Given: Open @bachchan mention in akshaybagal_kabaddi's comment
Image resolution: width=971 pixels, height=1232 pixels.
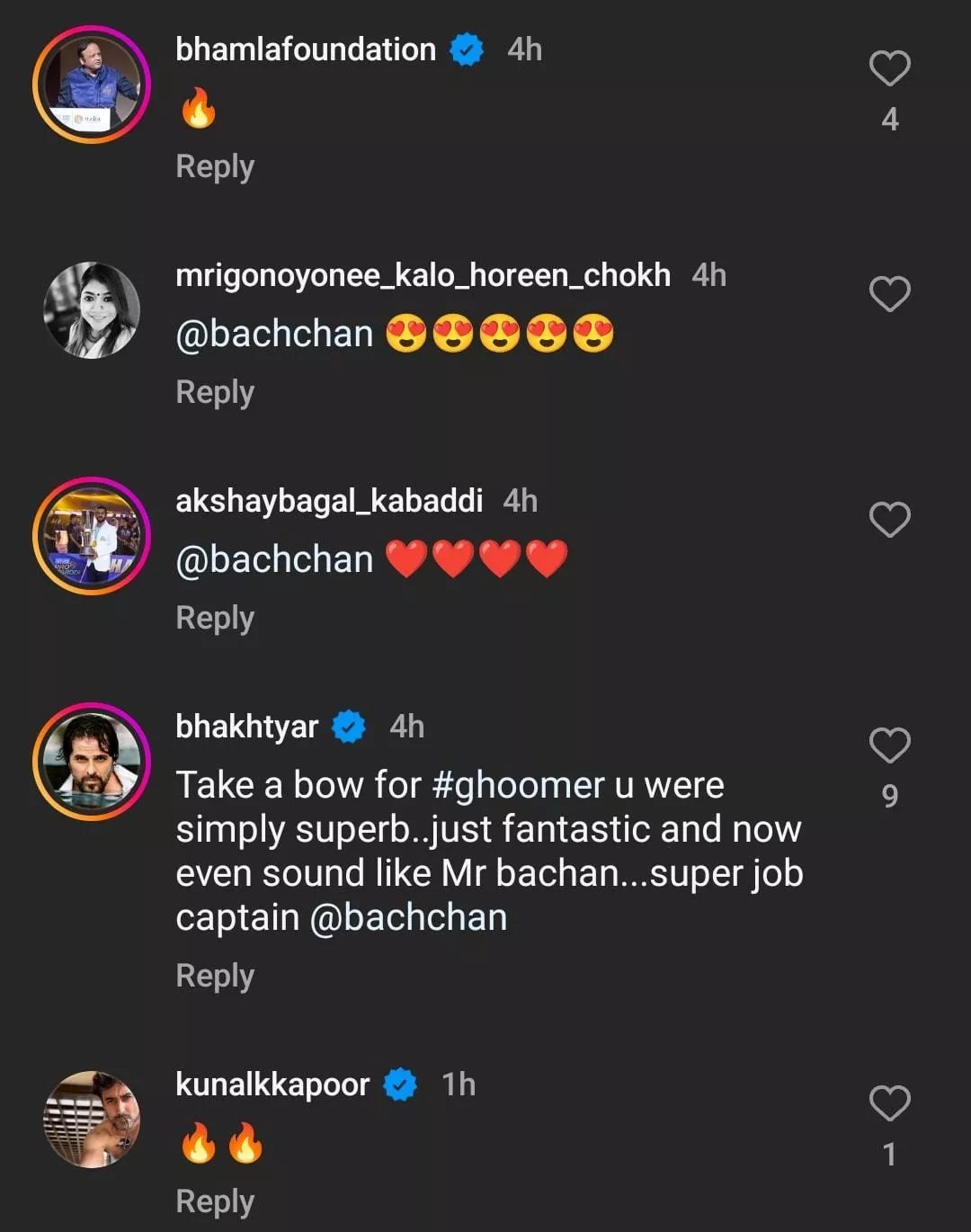Looking at the screenshot, I should pos(274,560).
